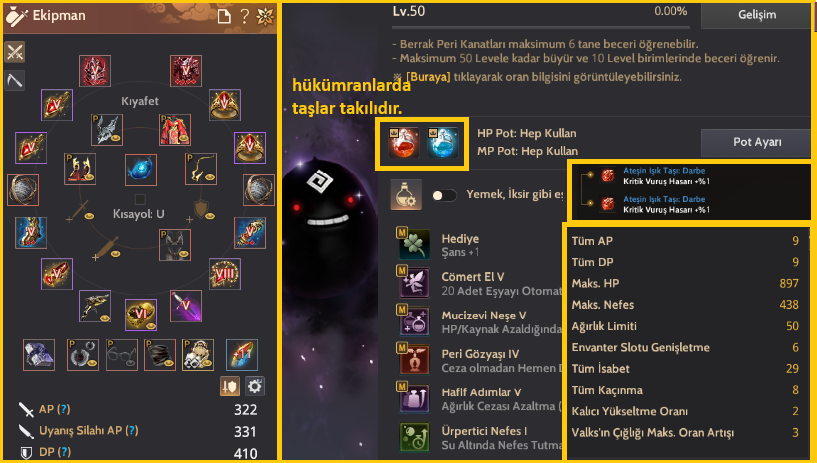This screenshot has width=817, height=463.
Task: Toggle the Yemek, İksir auto-use switch
Action: 444,195
